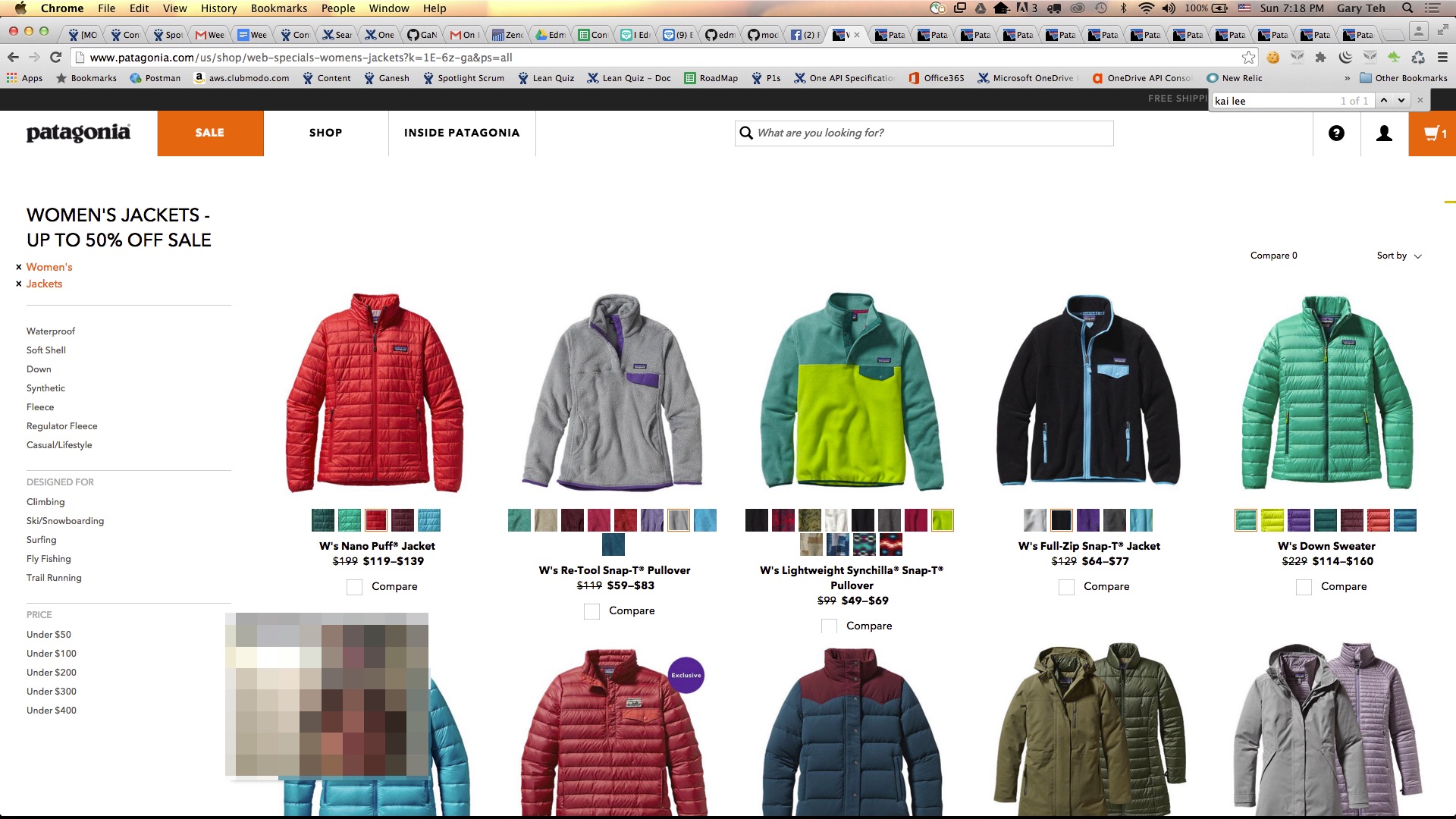The width and height of the screenshot is (1456, 819).
Task: Filter by Ski/Snowboarding
Action: (65, 521)
